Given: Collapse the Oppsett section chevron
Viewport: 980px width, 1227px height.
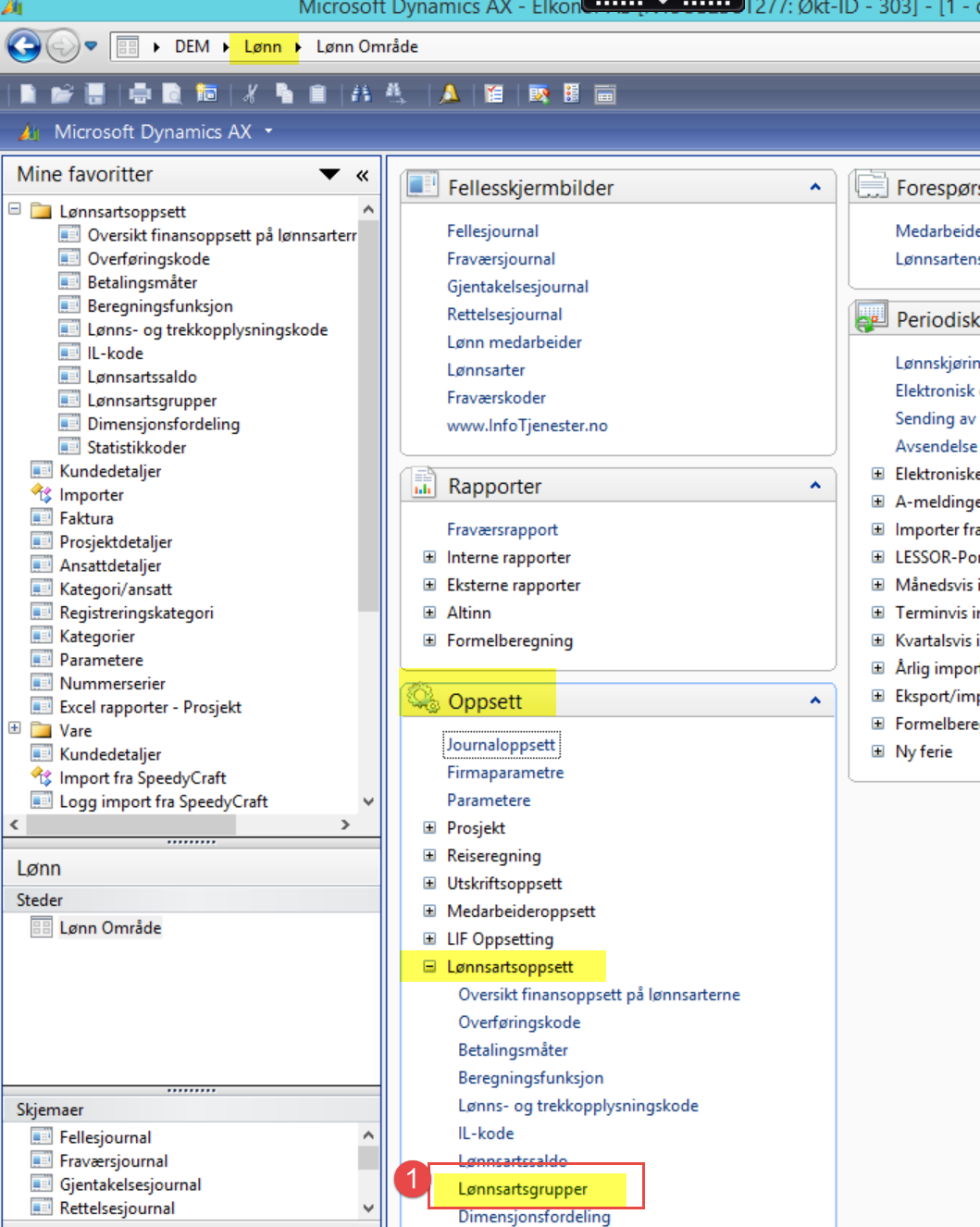Looking at the screenshot, I should 815,700.
